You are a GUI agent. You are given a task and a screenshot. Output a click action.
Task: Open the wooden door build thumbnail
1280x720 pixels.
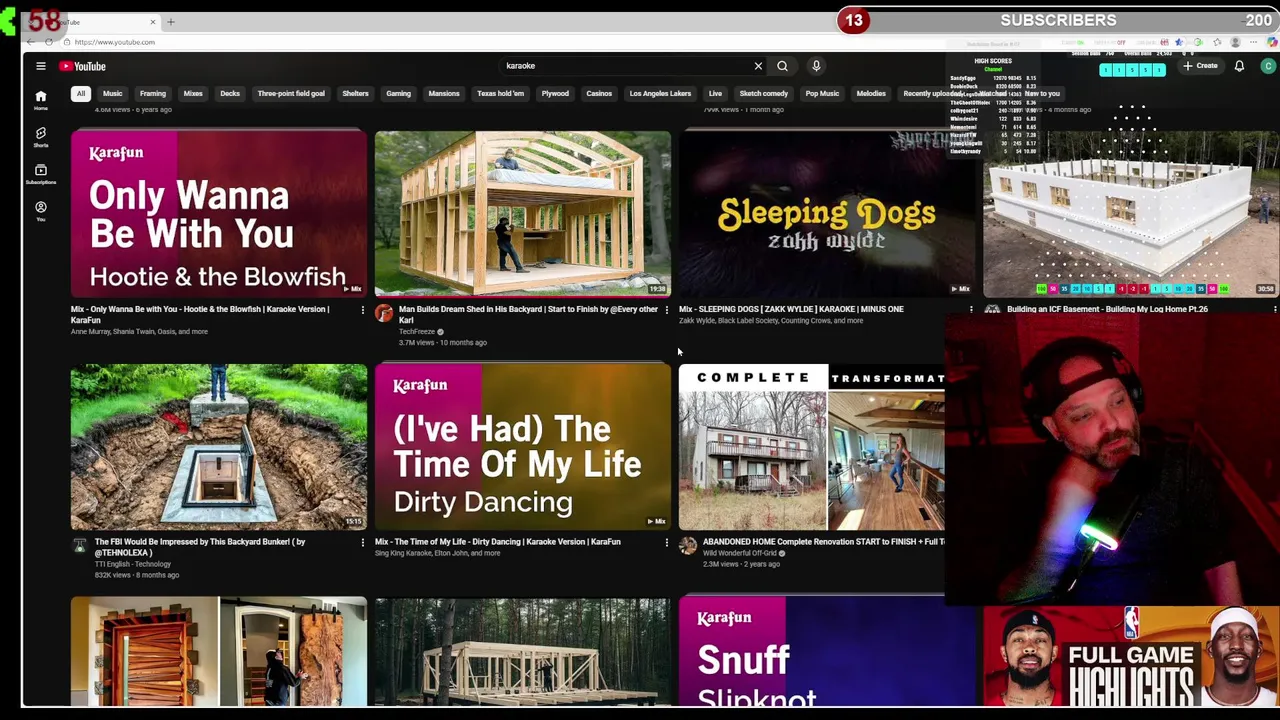(x=219, y=651)
